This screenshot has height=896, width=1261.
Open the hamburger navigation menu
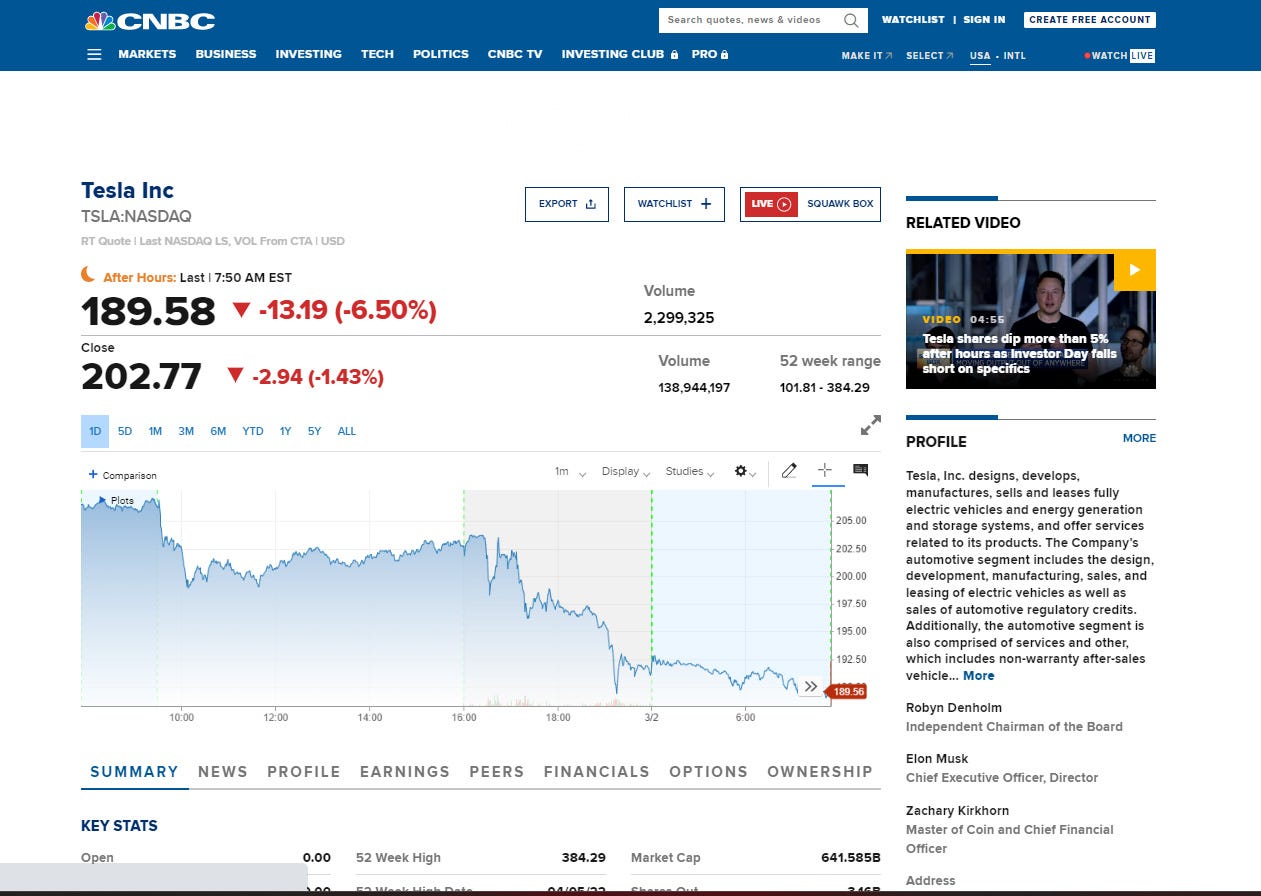coord(94,54)
